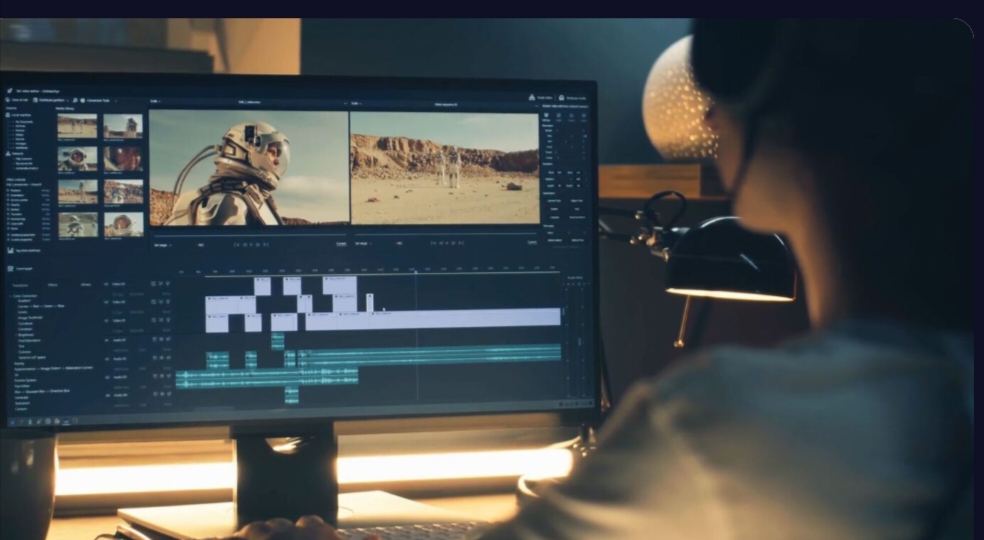Image resolution: width=984 pixels, height=540 pixels.
Task: Open the Set range dropdown under the left preview
Action: (x=163, y=245)
